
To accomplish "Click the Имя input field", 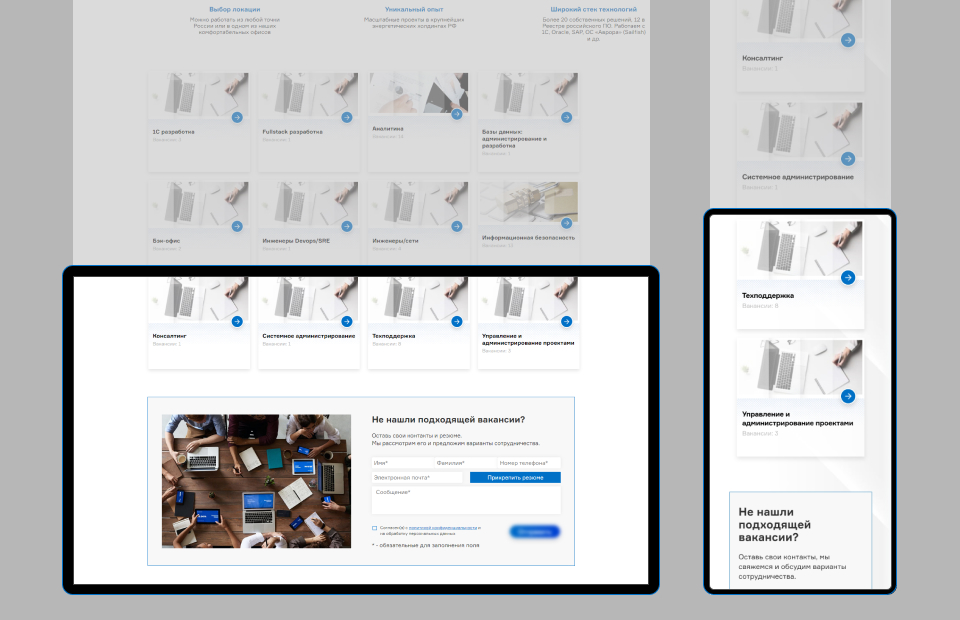I will [x=402, y=463].
